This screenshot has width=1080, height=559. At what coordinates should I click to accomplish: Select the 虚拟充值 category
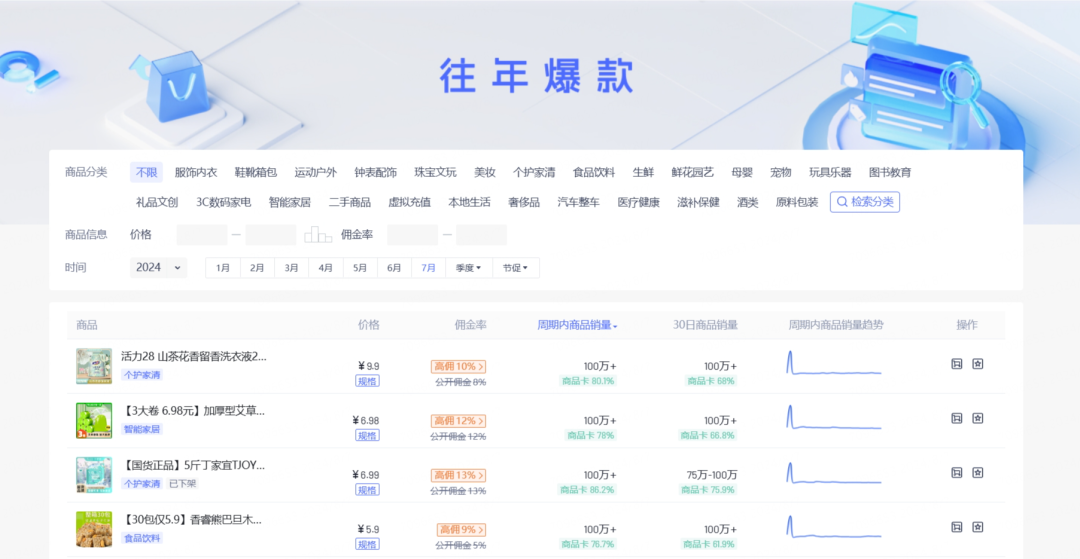410,202
